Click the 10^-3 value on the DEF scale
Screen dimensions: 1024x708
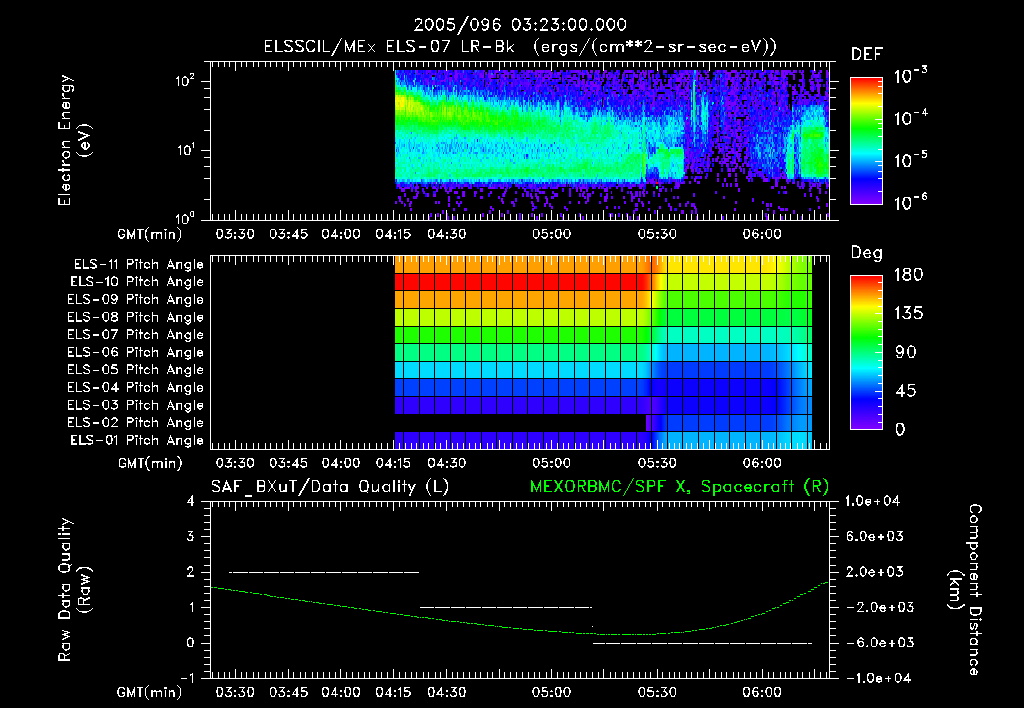pyautogui.click(x=910, y=75)
